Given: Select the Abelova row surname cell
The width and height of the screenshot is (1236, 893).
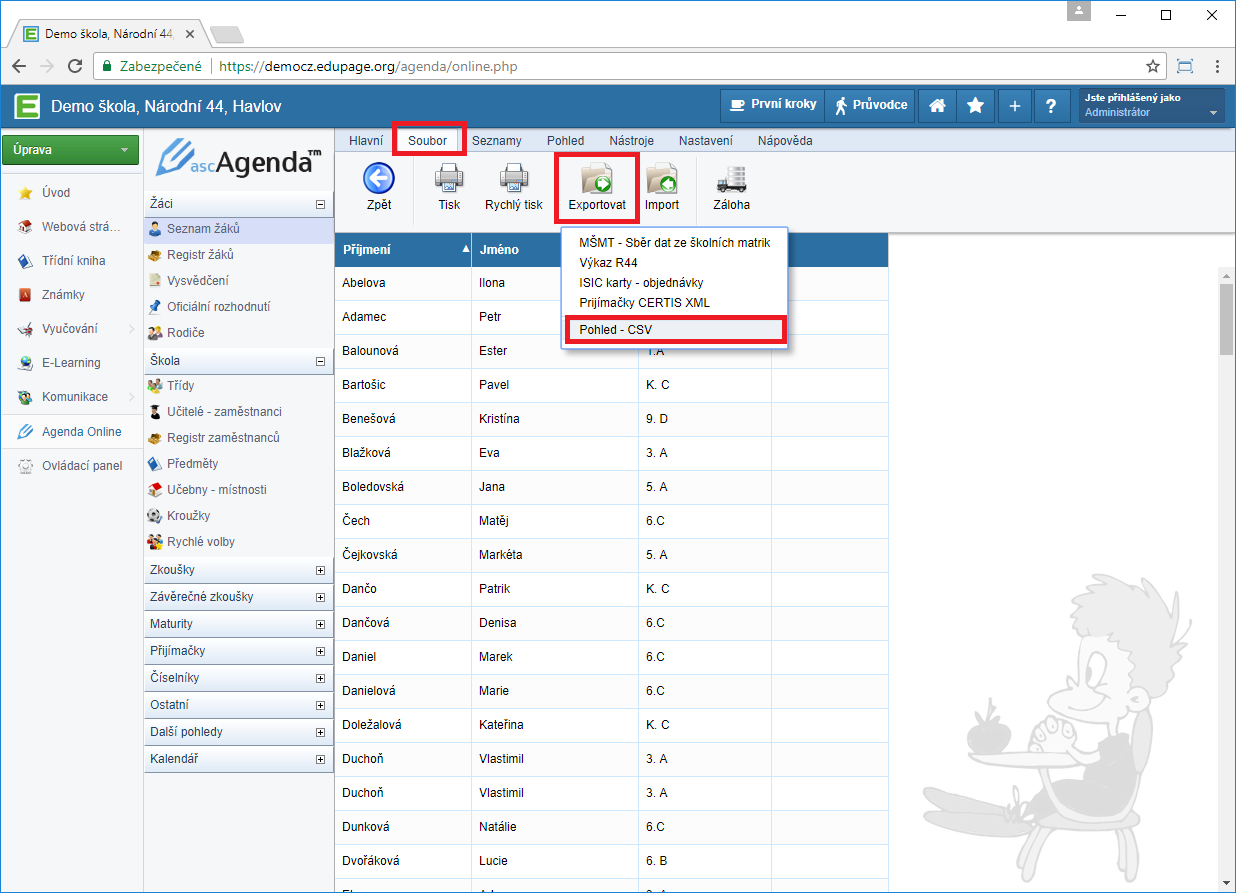Looking at the screenshot, I should tap(403, 283).
